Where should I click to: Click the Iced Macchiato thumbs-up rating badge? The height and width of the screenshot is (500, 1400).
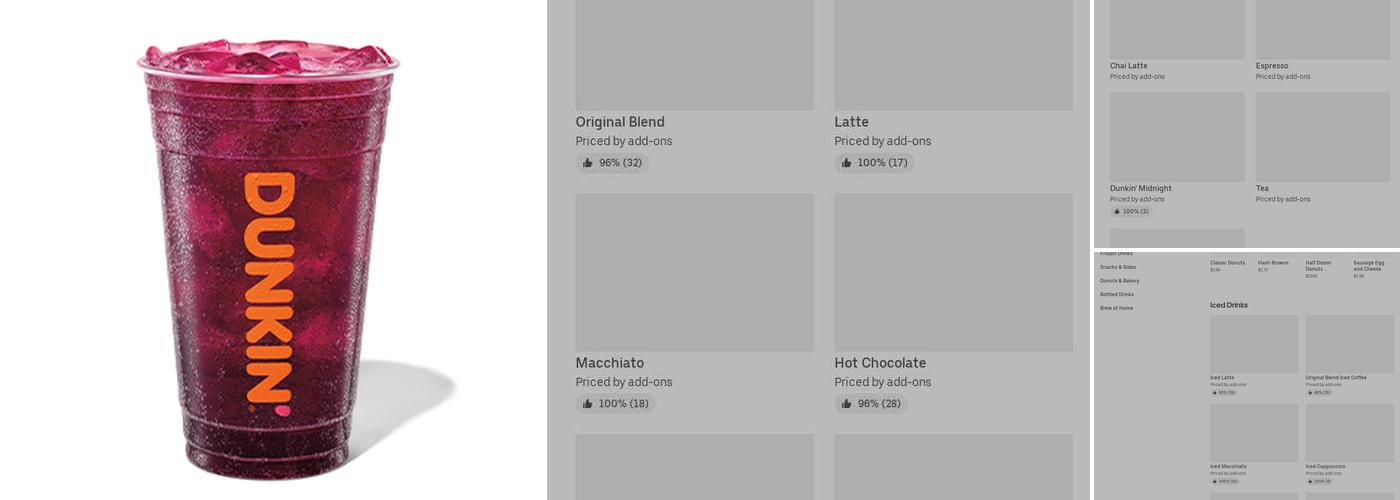pos(1225,481)
